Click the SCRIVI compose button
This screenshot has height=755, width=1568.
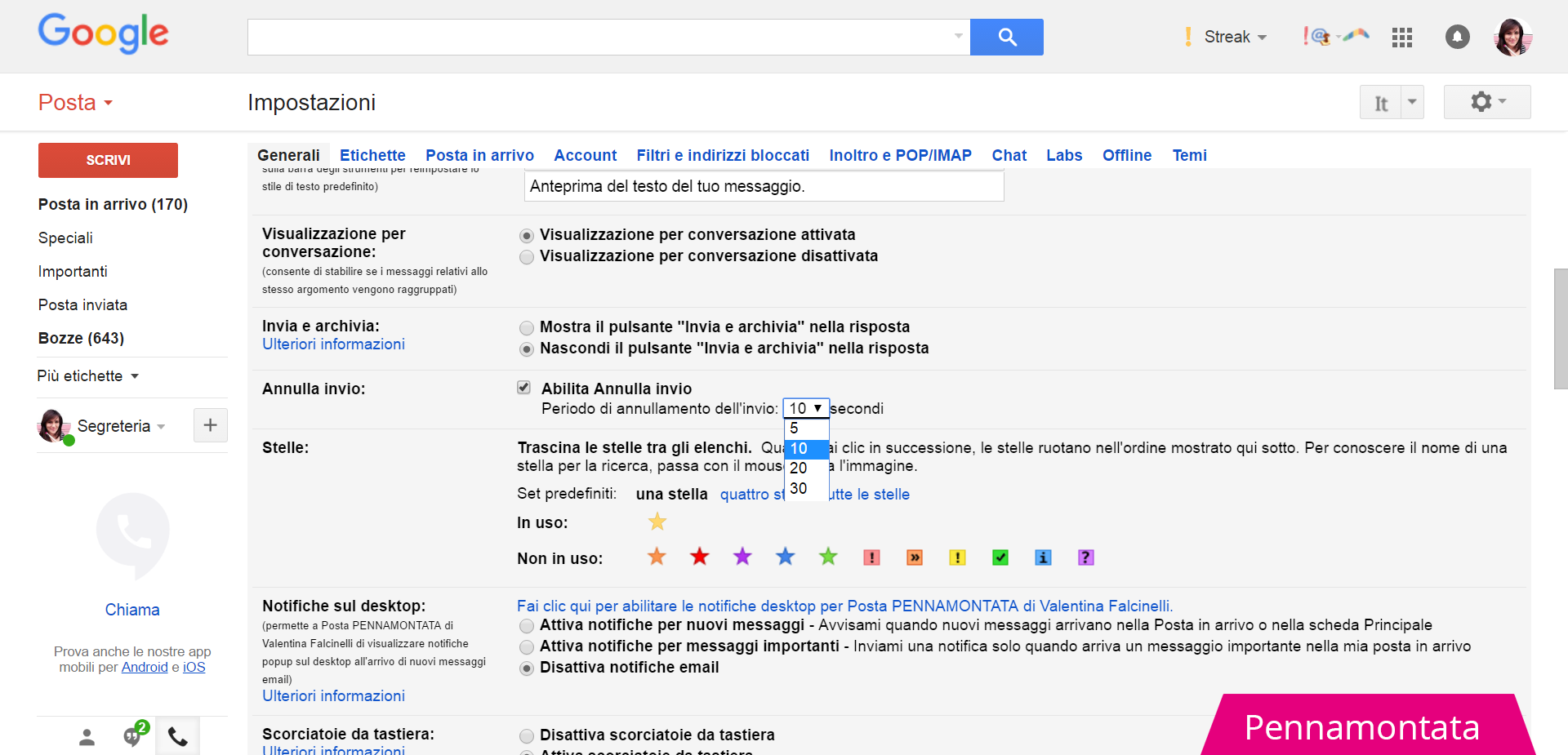pyautogui.click(x=108, y=160)
